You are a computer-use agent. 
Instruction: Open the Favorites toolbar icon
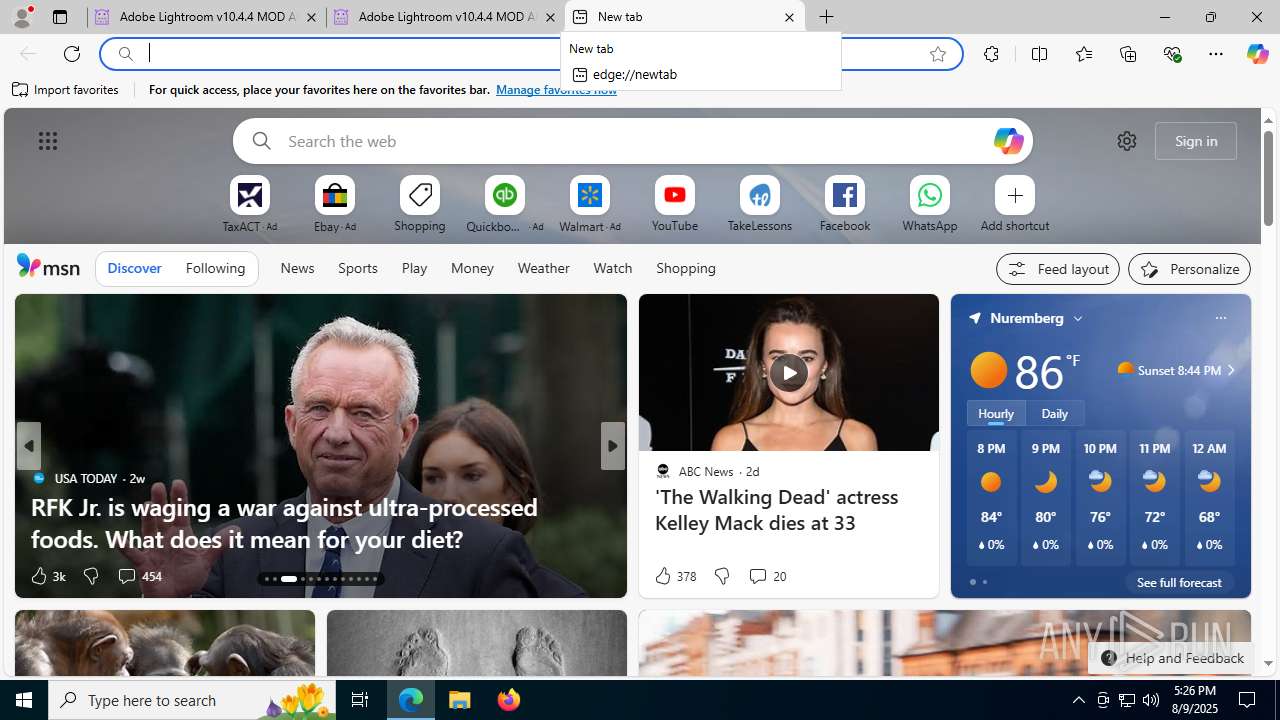click(x=1084, y=54)
